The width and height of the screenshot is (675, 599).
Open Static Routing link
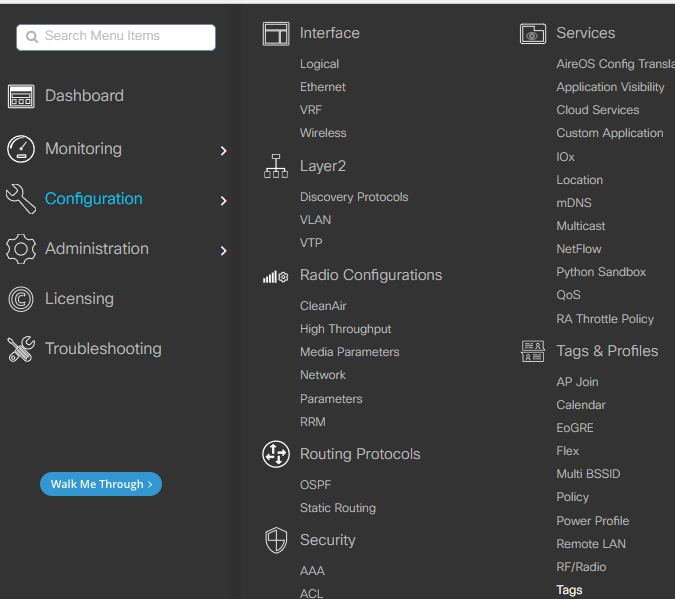338,508
